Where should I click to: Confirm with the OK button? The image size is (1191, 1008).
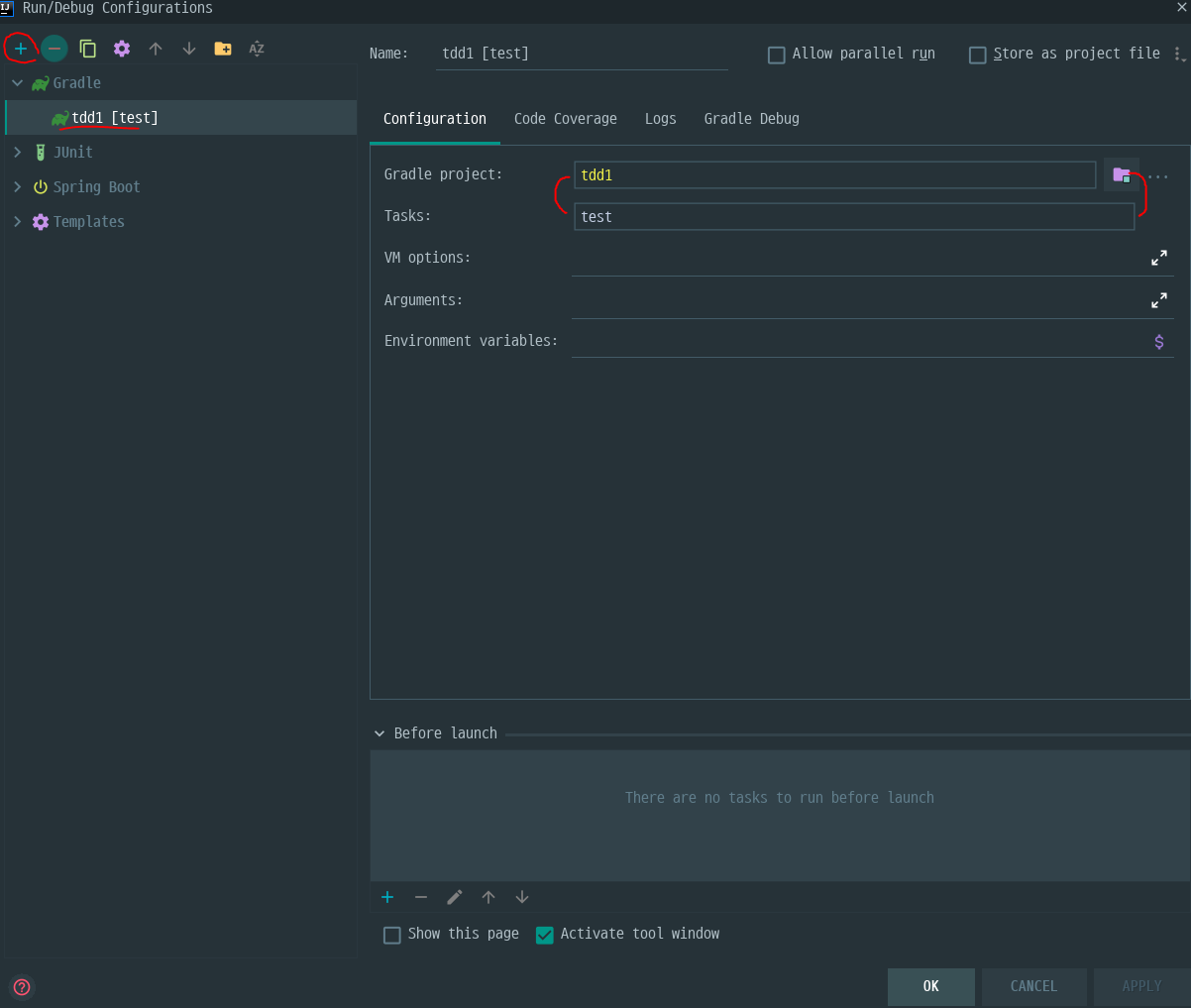pyautogui.click(x=931, y=986)
